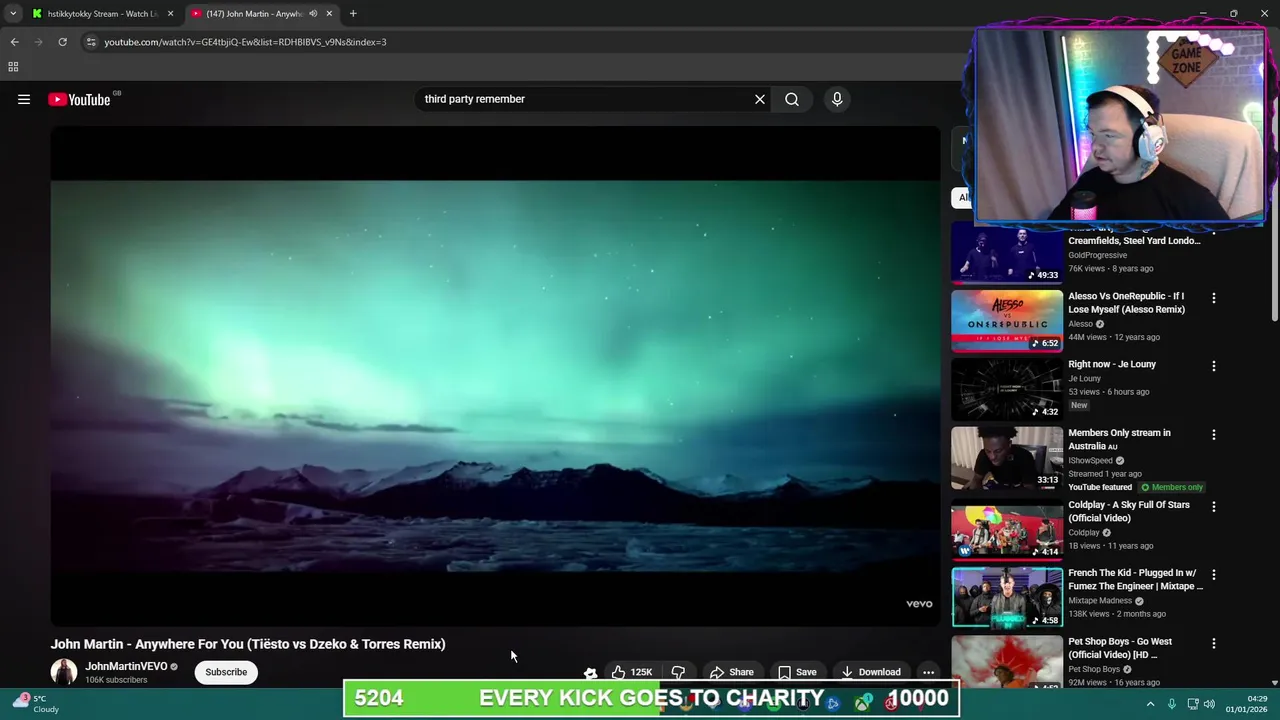1280x720 pixels.
Task: Open Creamfields Steel Yard video thumbnail
Action: [x=1007, y=254]
